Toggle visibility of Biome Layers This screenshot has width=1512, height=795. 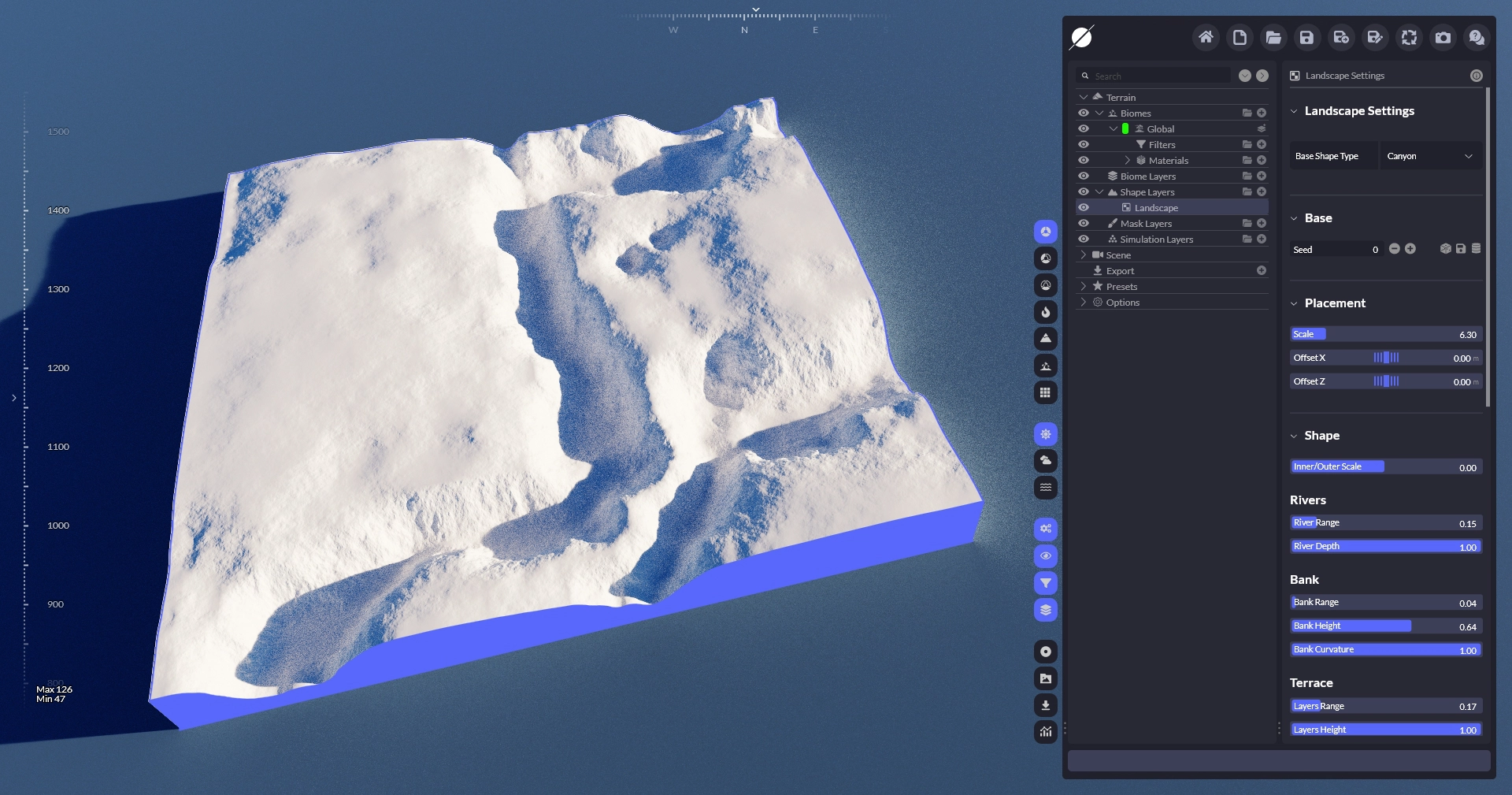coord(1084,176)
